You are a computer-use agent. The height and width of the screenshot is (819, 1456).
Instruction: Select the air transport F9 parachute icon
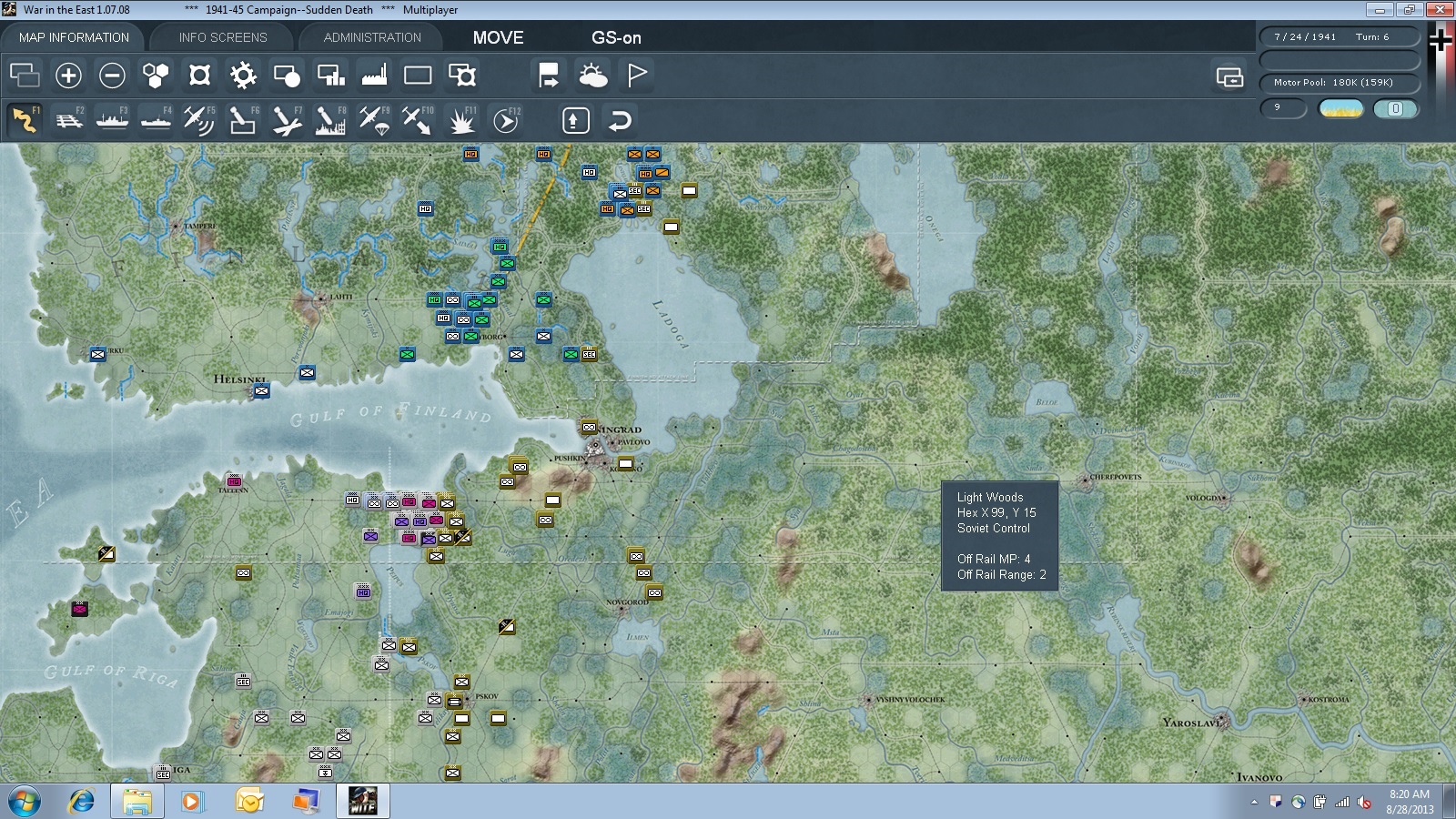pyautogui.click(x=374, y=120)
